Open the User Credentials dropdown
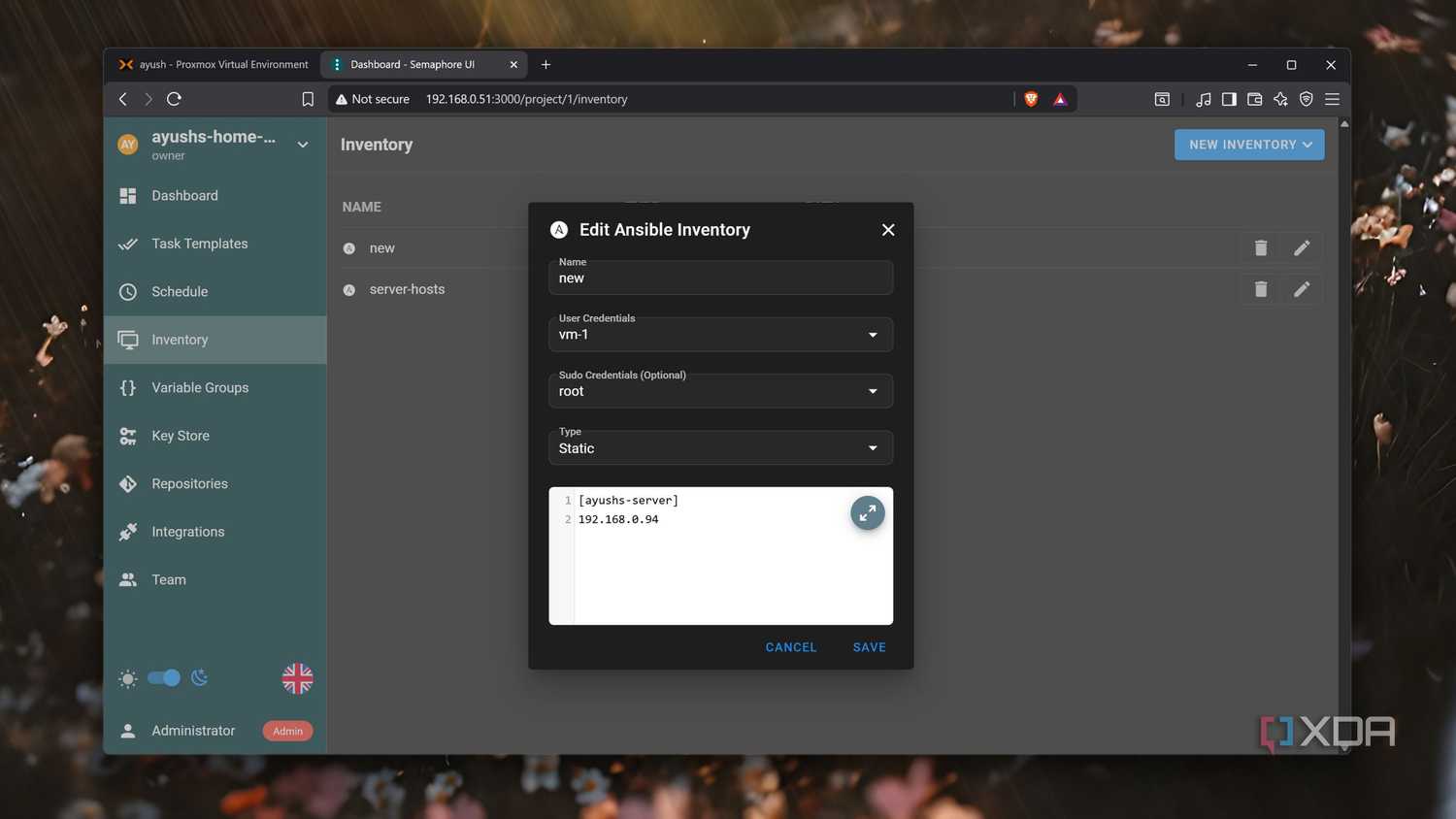Image resolution: width=1456 pixels, height=819 pixels. tap(720, 334)
